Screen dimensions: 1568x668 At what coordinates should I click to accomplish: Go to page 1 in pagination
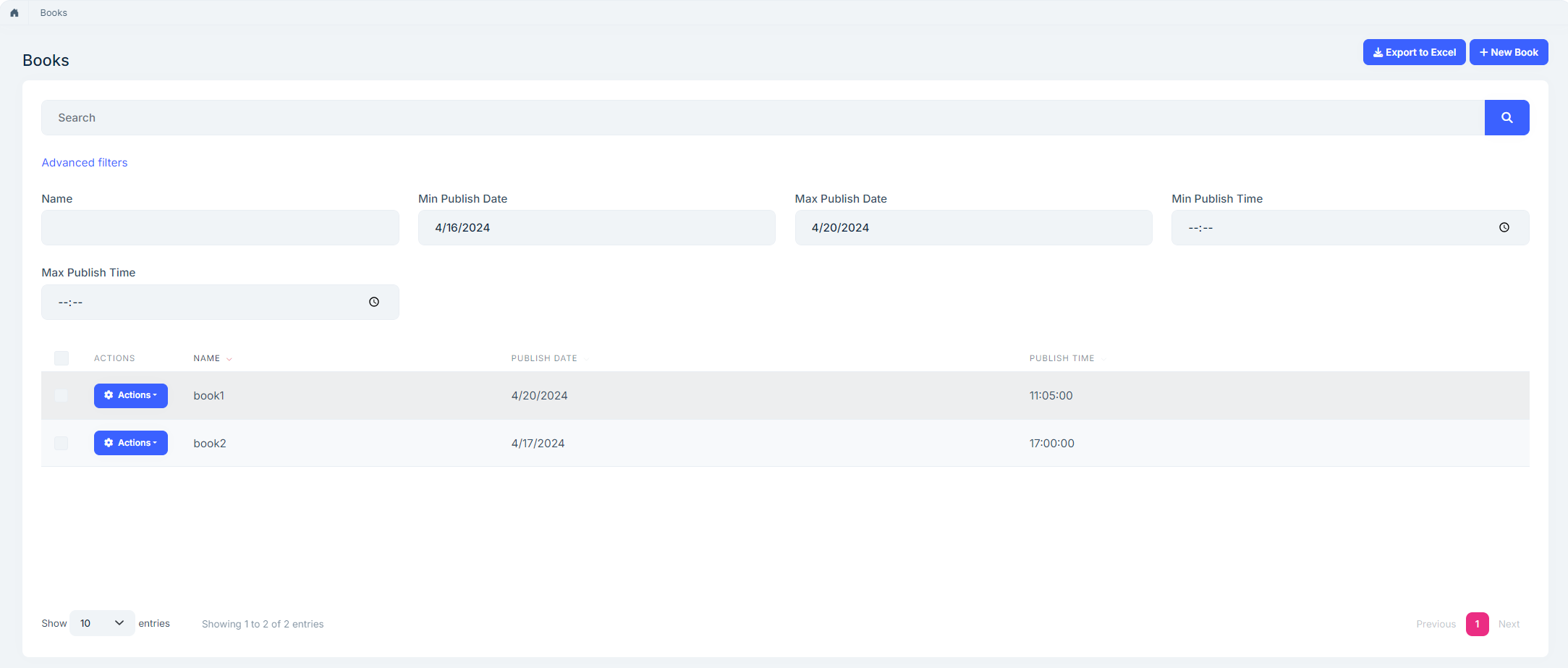tap(1477, 624)
